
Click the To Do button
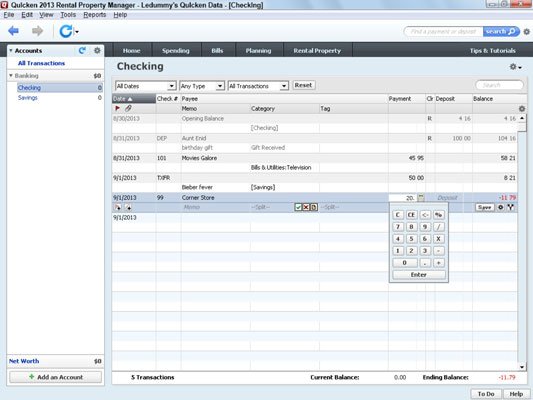pyautogui.click(x=486, y=394)
